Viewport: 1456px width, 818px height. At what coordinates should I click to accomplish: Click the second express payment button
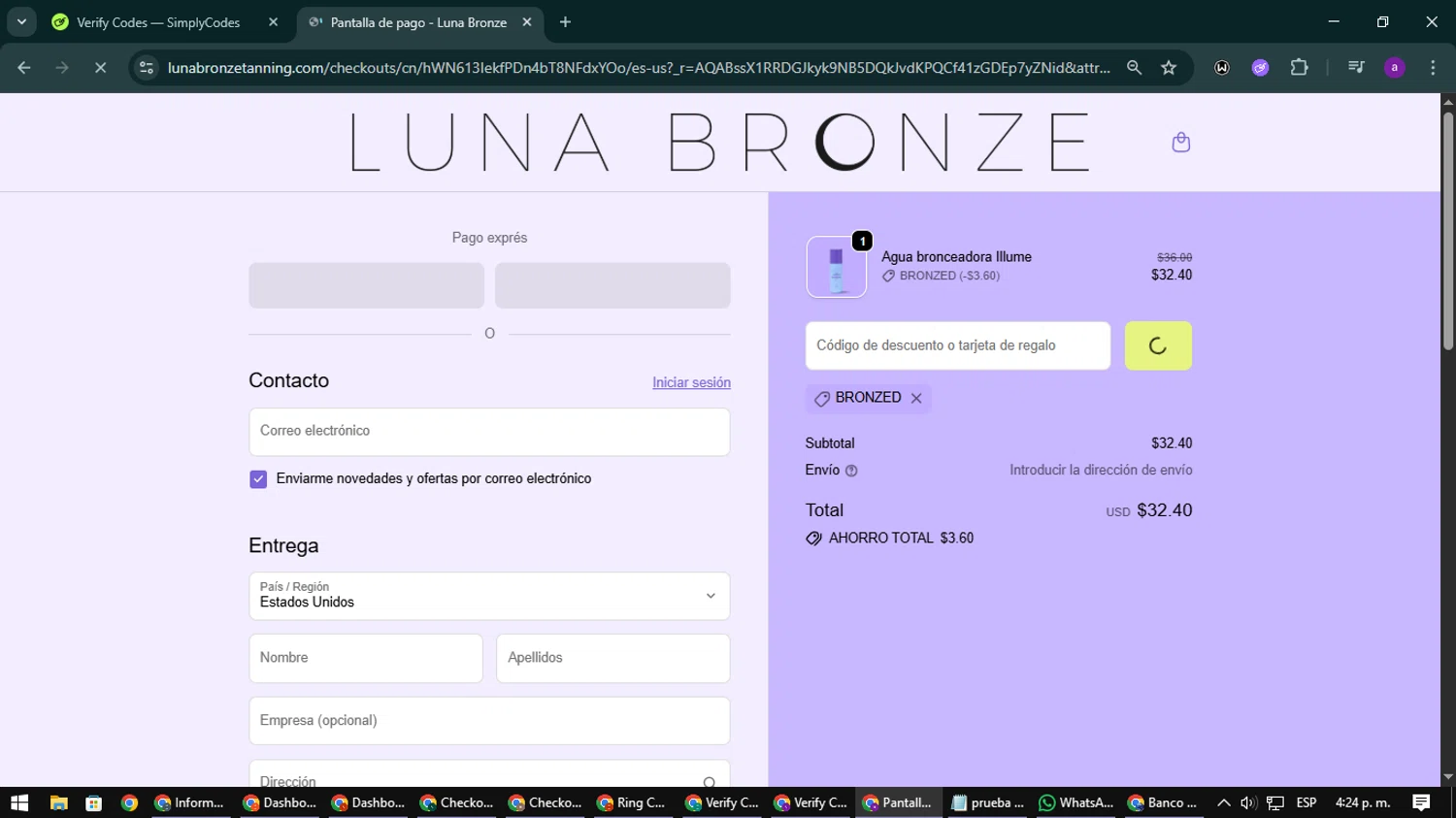[612, 285]
